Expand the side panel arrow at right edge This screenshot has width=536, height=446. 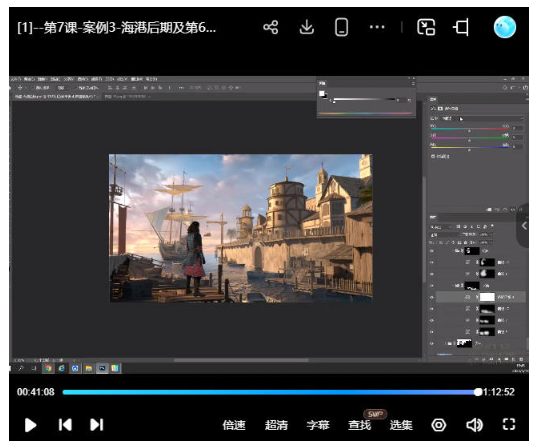[524, 226]
